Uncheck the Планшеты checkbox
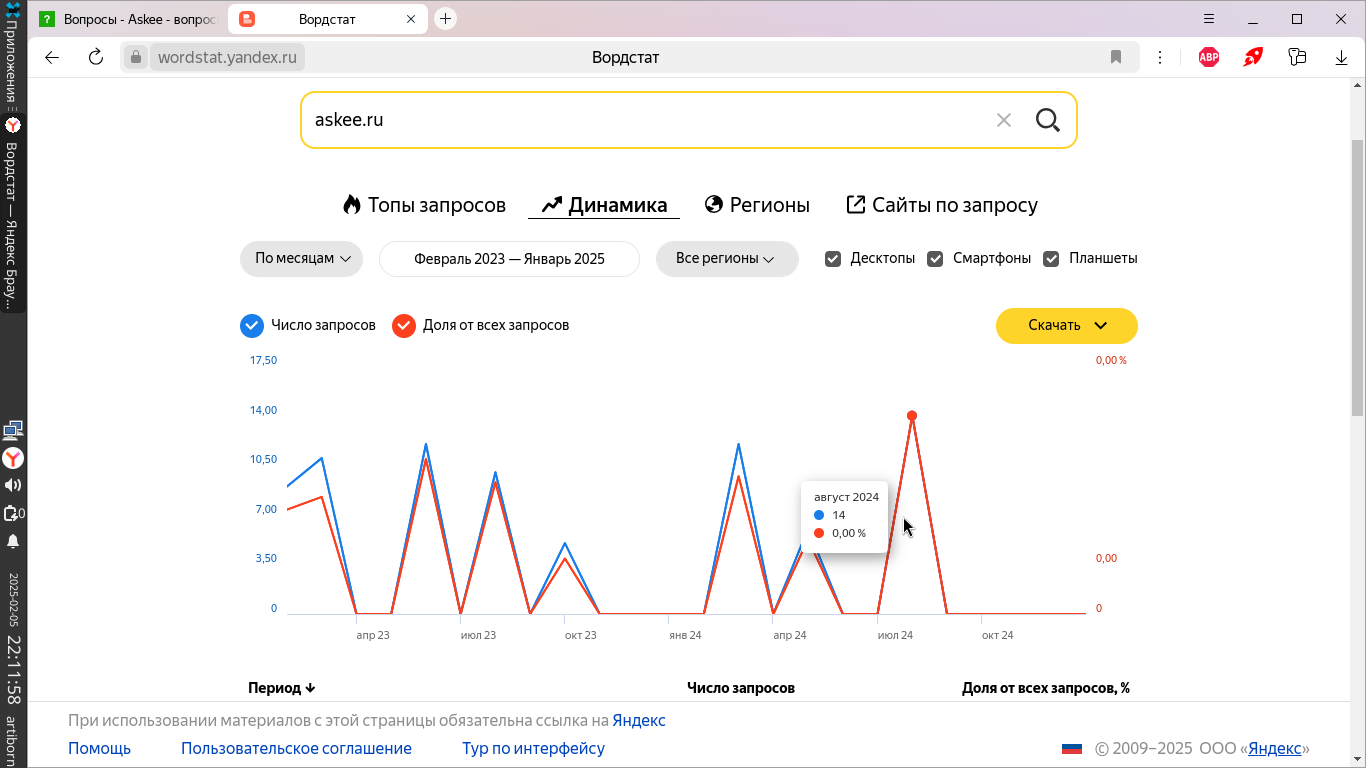This screenshot has height=768, width=1366. [x=1051, y=258]
